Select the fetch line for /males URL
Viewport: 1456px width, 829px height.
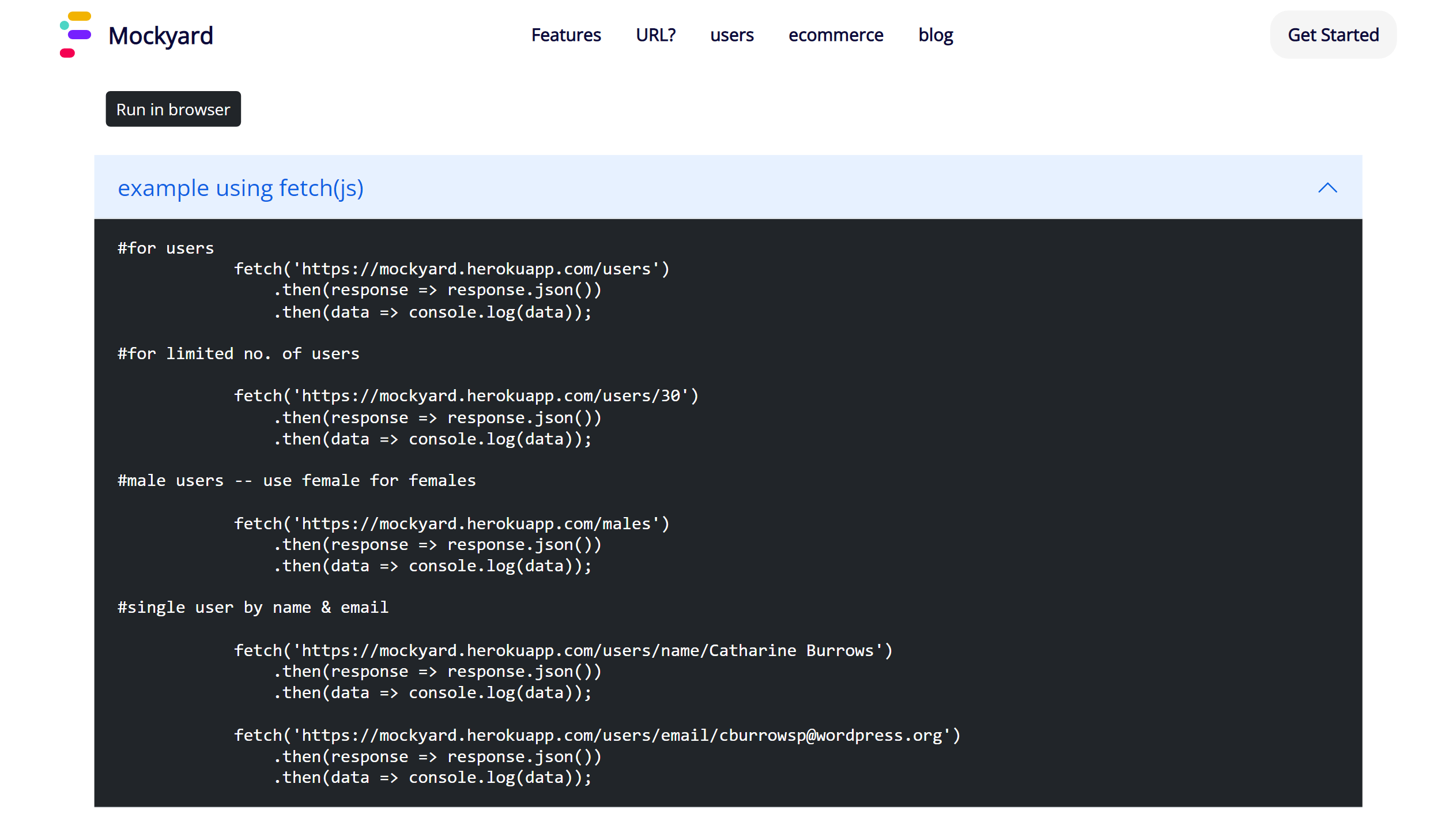pos(451,523)
